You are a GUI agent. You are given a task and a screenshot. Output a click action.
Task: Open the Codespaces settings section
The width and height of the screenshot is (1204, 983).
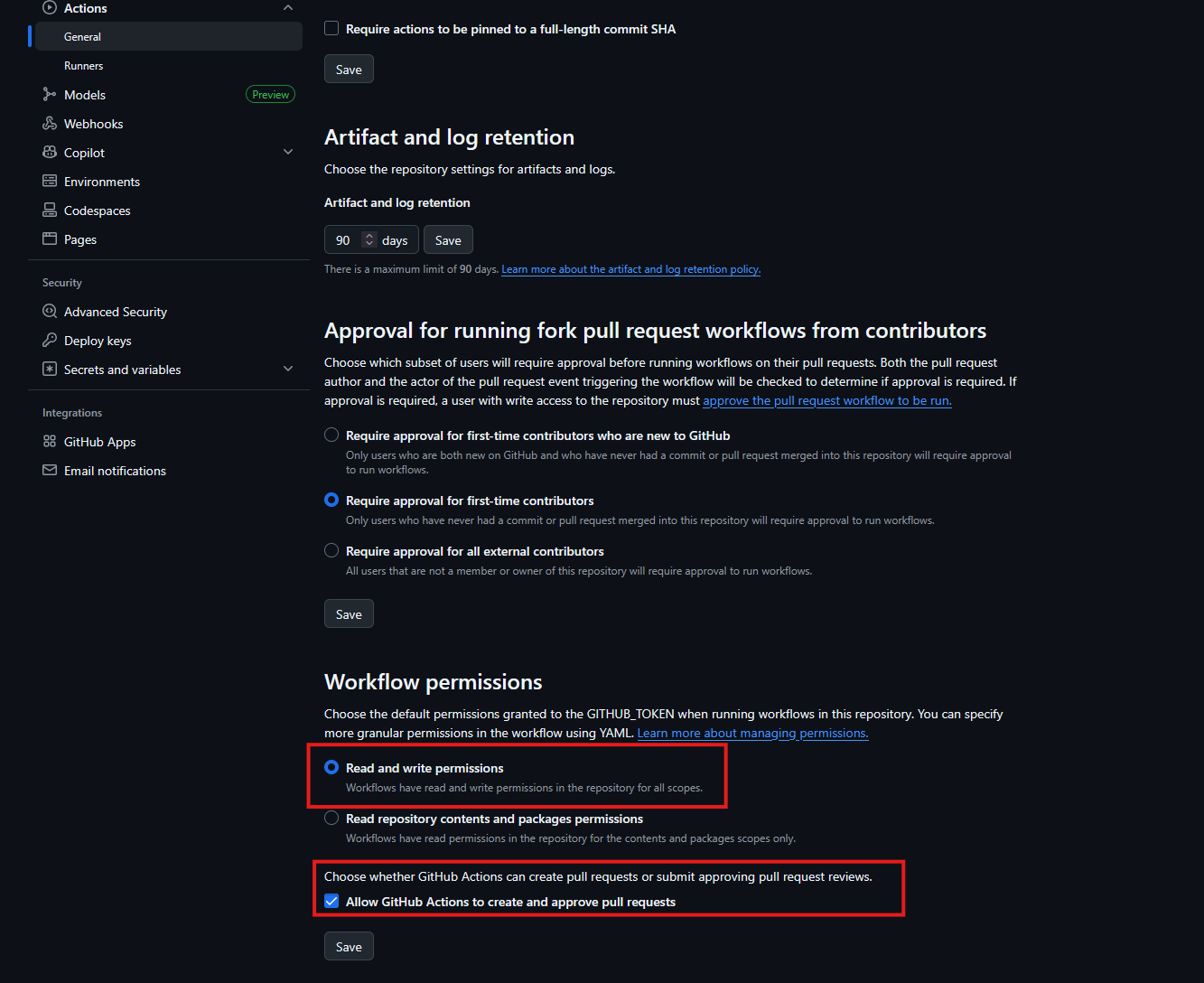click(x=97, y=210)
